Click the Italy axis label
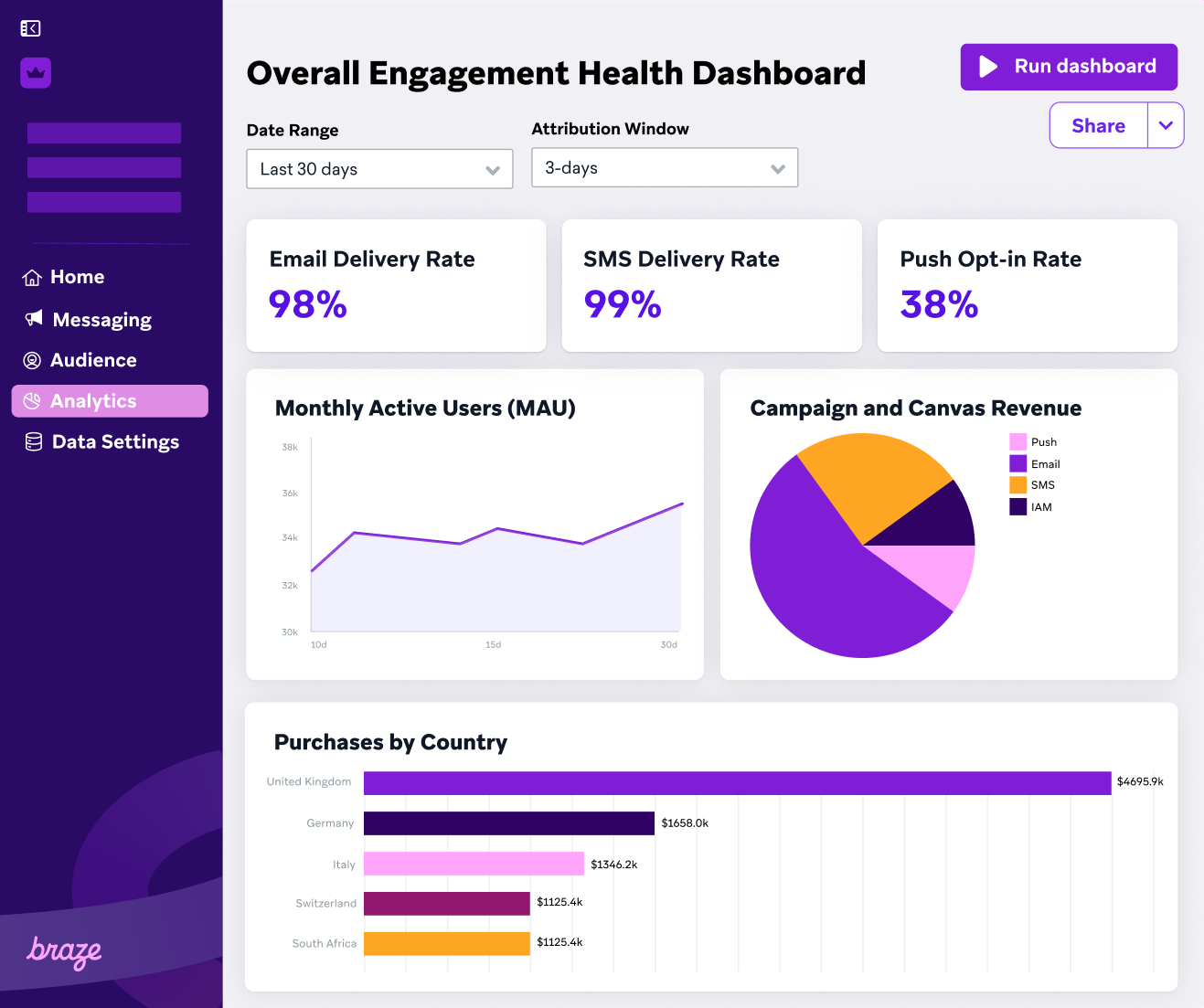Screen dimensions: 1204x1008 [x=344, y=865]
